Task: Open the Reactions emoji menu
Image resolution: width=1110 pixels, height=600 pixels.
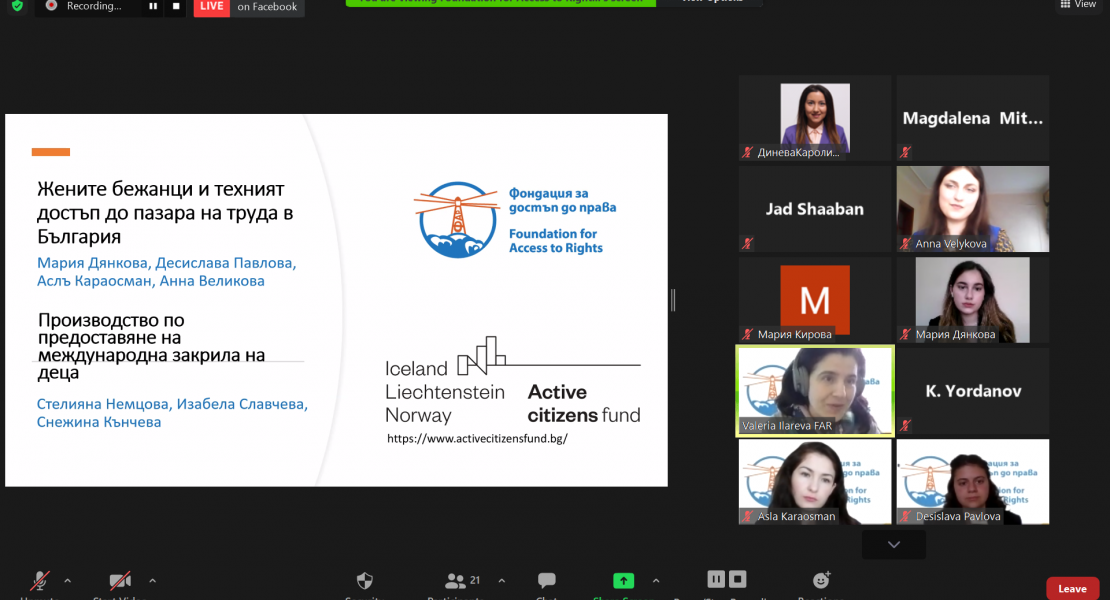Action: coord(821,581)
